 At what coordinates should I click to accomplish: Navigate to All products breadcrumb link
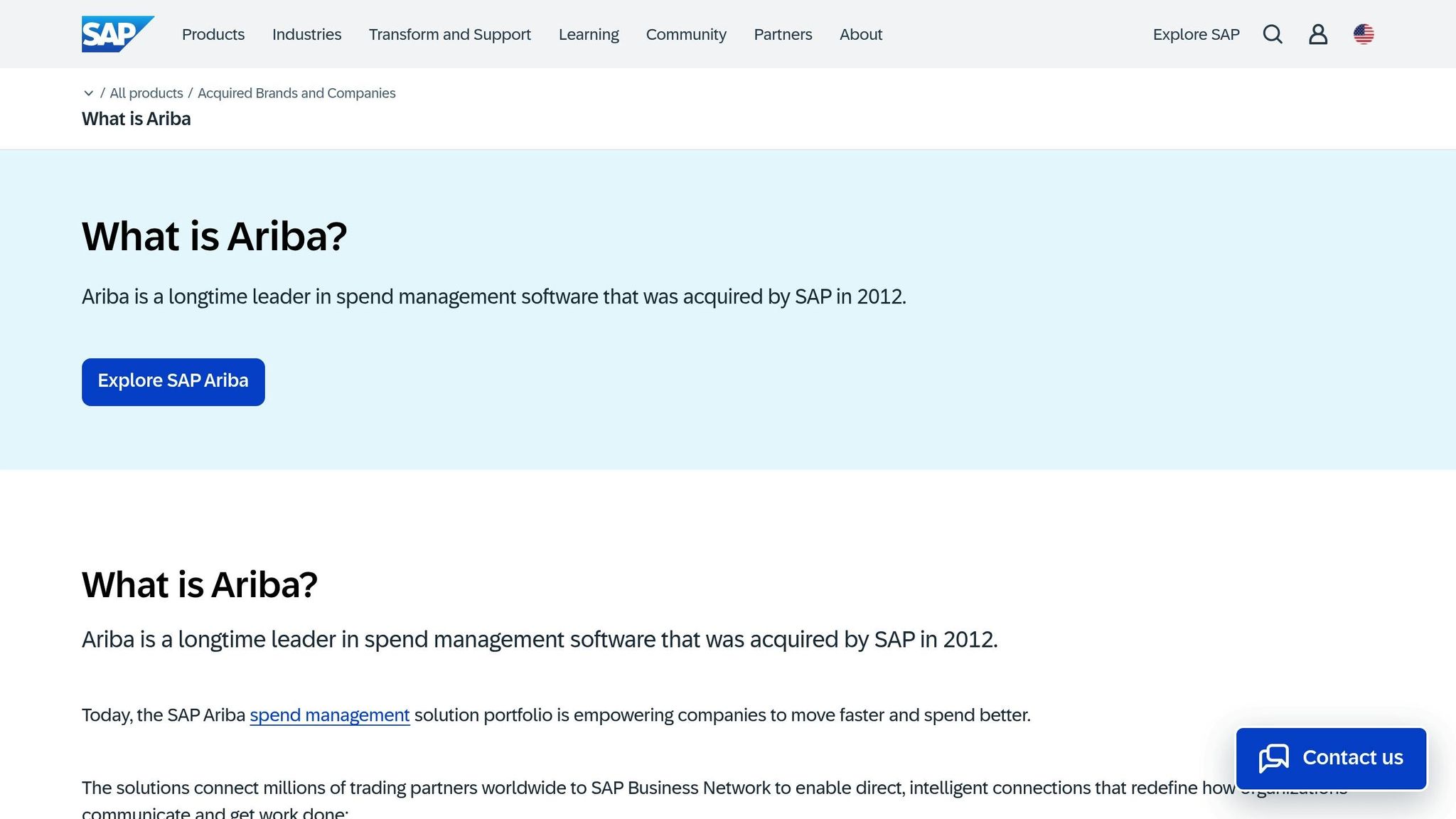tap(146, 93)
